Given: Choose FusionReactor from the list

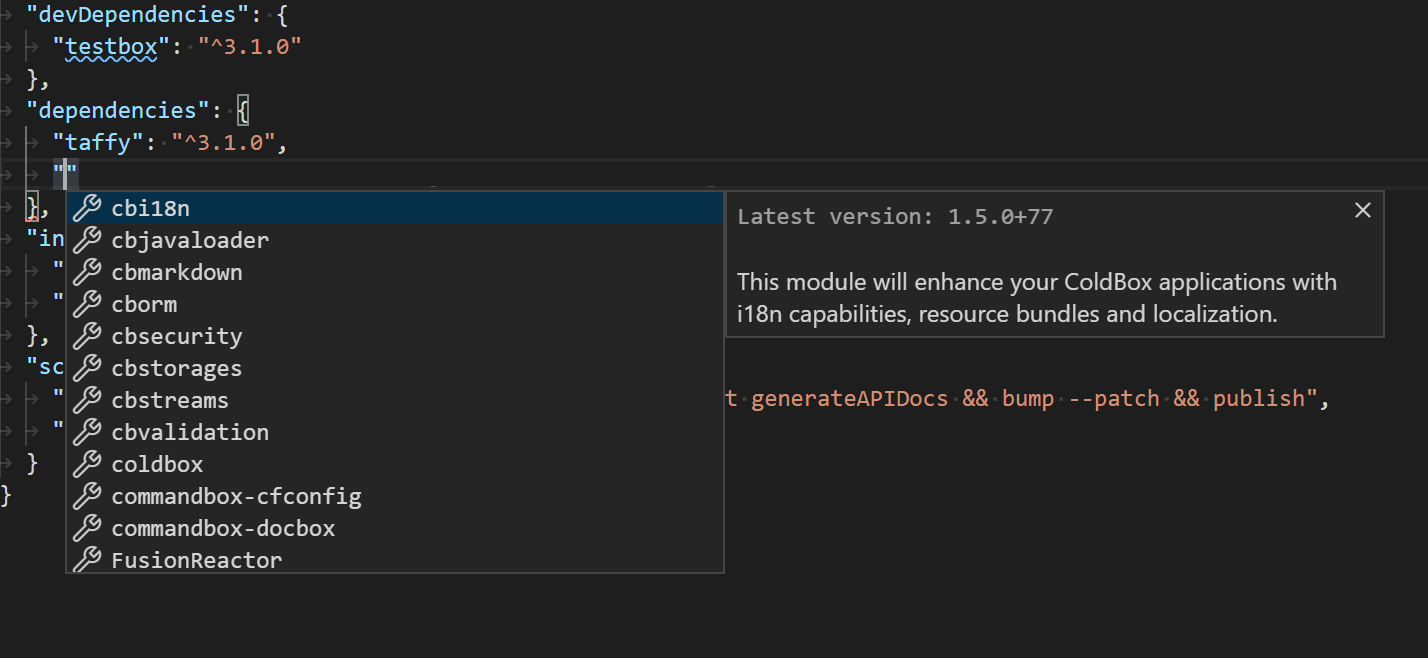Looking at the screenshot, I should (395, 559).
